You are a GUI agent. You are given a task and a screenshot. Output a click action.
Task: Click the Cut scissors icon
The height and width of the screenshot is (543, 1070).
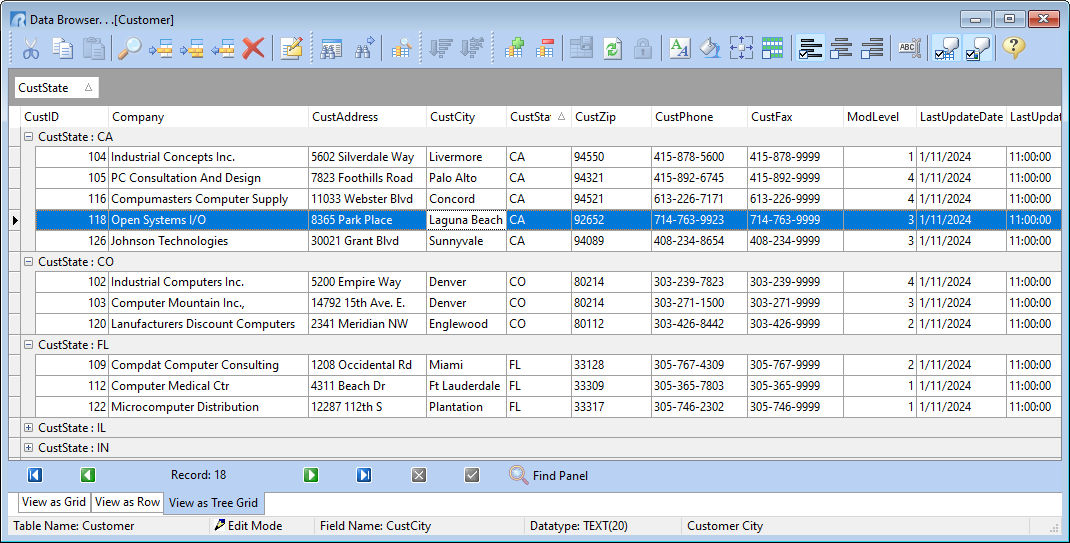31,48
